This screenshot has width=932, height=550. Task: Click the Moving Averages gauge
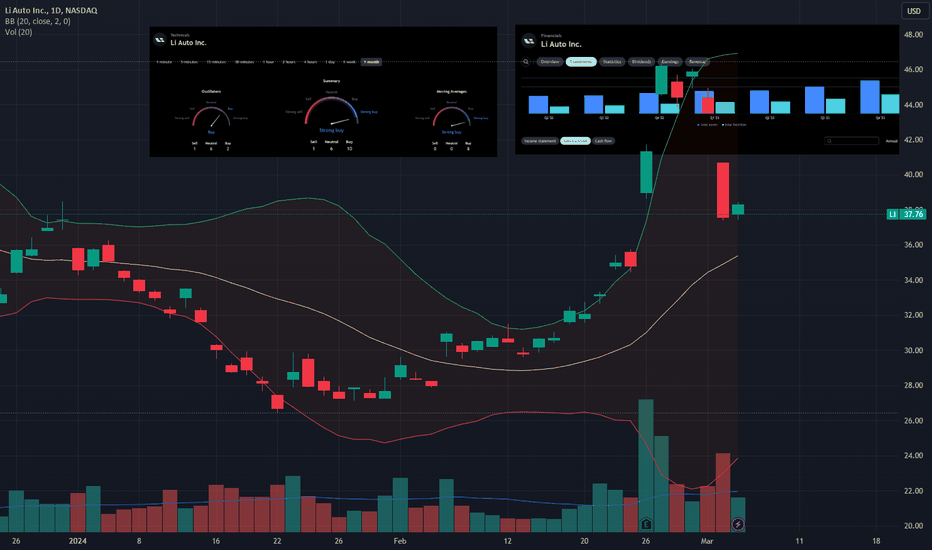[451, 117]
